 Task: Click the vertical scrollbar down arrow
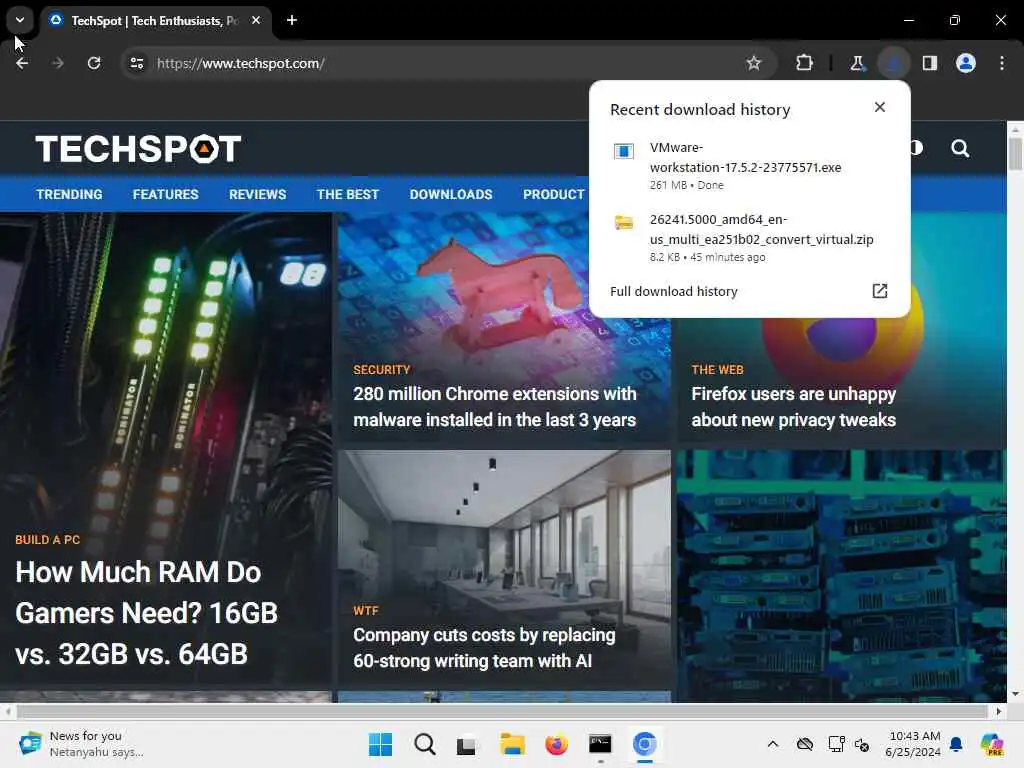[1015, 694]
